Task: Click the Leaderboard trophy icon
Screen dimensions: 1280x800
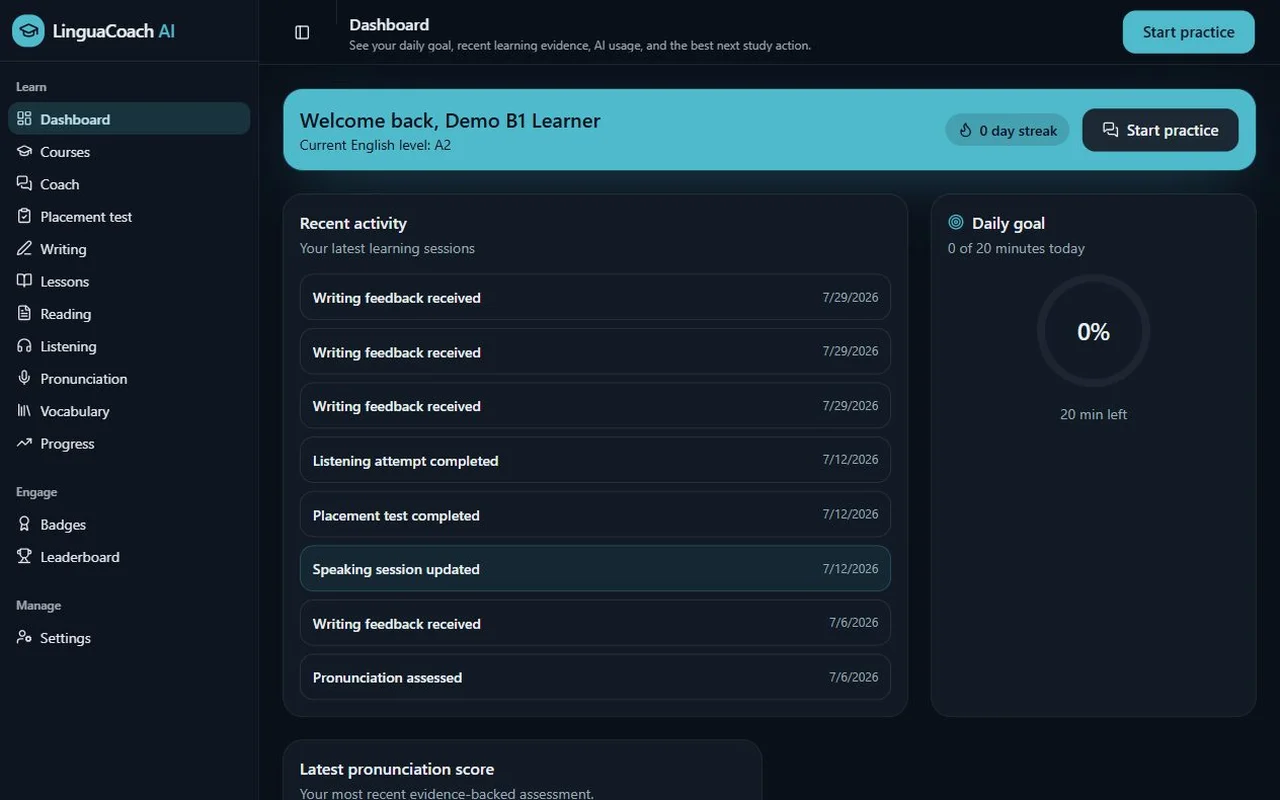Action: (x=24, y=557)
